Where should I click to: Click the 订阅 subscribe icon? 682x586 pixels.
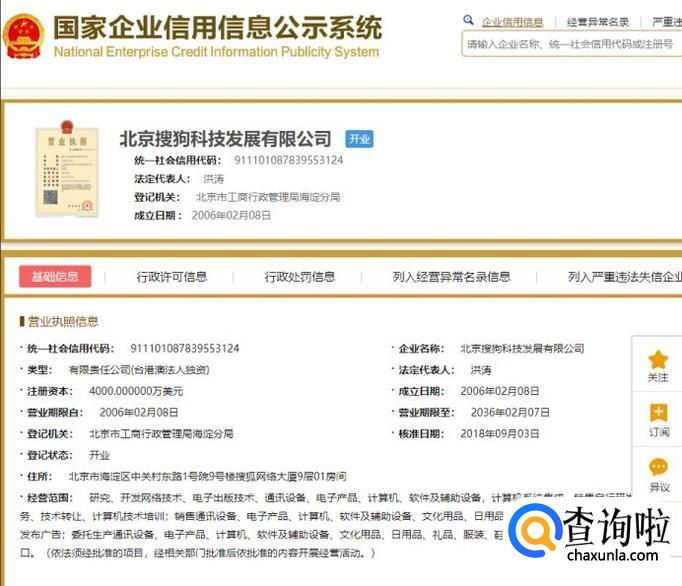659,412
